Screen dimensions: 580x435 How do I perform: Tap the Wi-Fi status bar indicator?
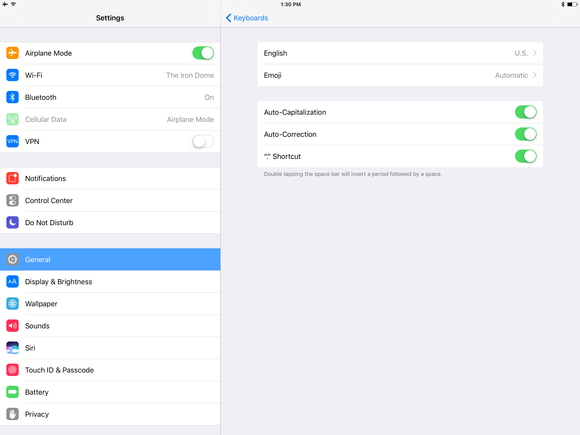(13, 4)
